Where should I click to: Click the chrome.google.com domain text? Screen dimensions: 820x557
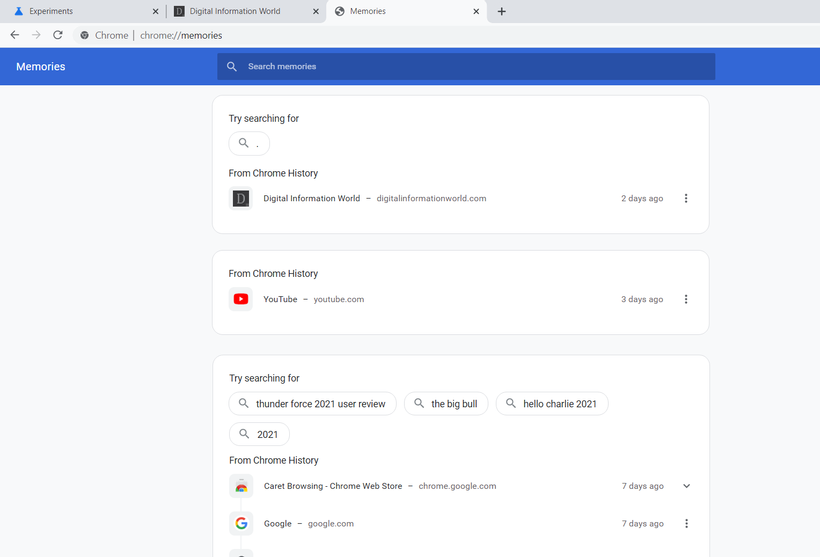[458, 486]
